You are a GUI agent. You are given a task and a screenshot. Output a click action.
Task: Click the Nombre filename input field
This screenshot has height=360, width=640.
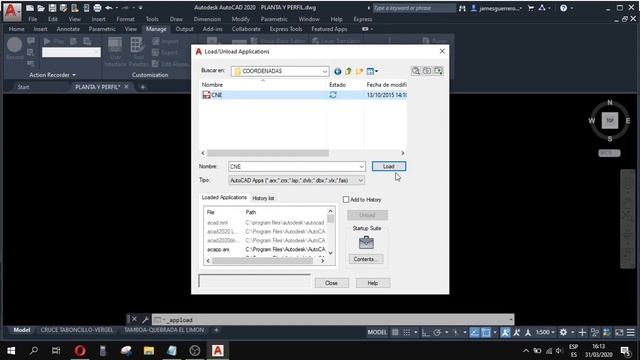pos(297,167)
